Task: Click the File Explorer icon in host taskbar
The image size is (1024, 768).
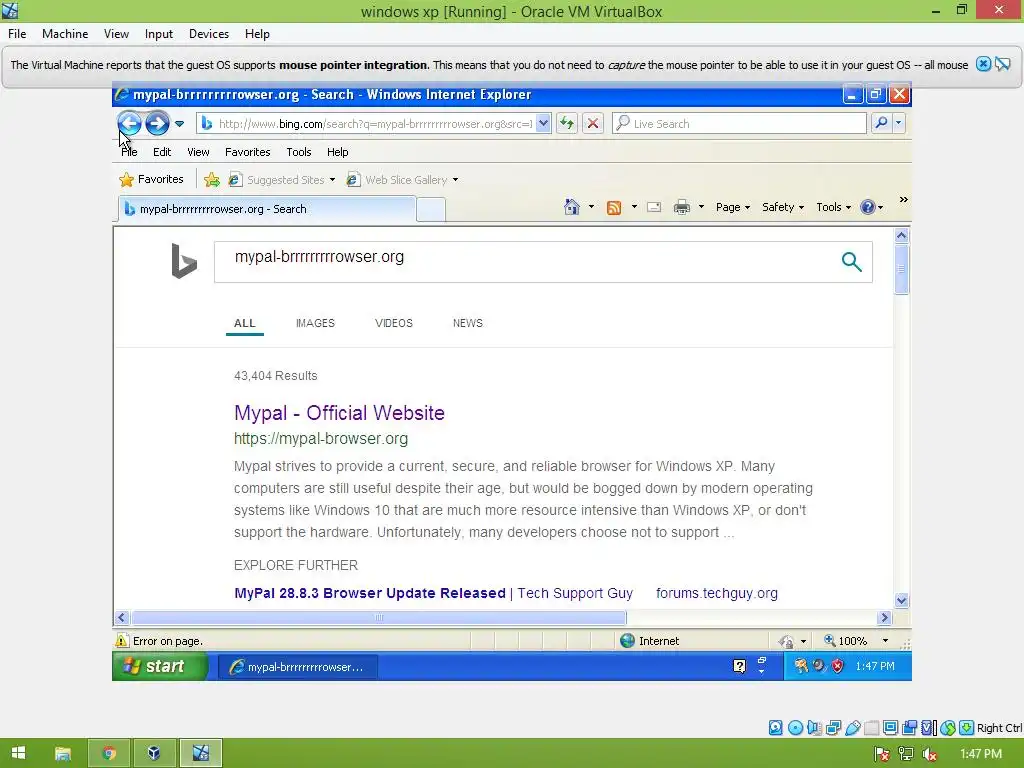Action: pyautogui.click(x=63, y=753)
